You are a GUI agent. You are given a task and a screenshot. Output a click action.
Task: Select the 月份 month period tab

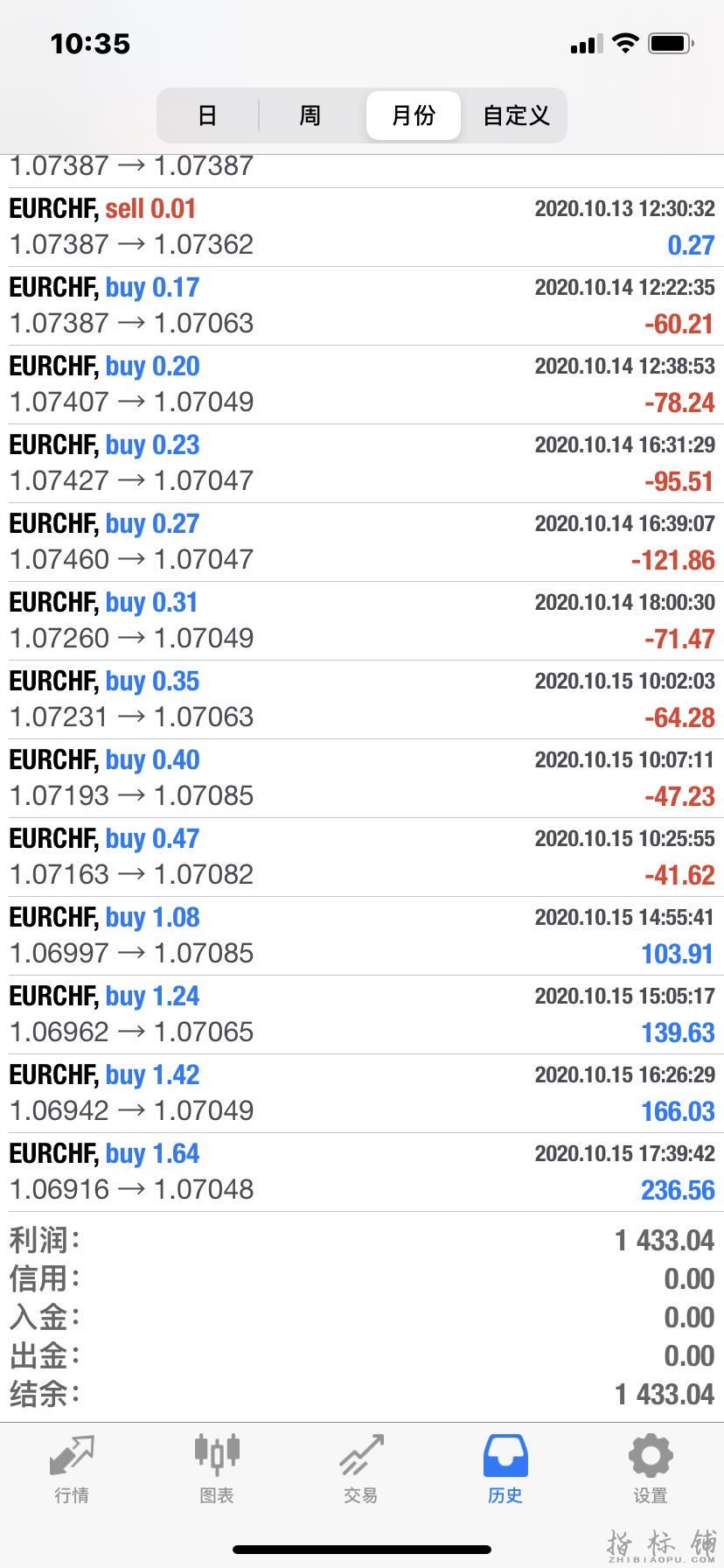pos(414,115)
